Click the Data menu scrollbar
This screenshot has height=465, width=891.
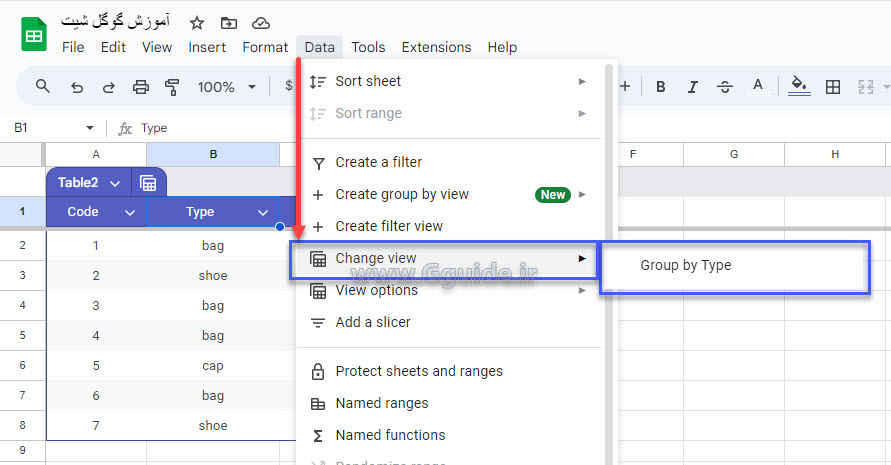[x=609, y=264]
